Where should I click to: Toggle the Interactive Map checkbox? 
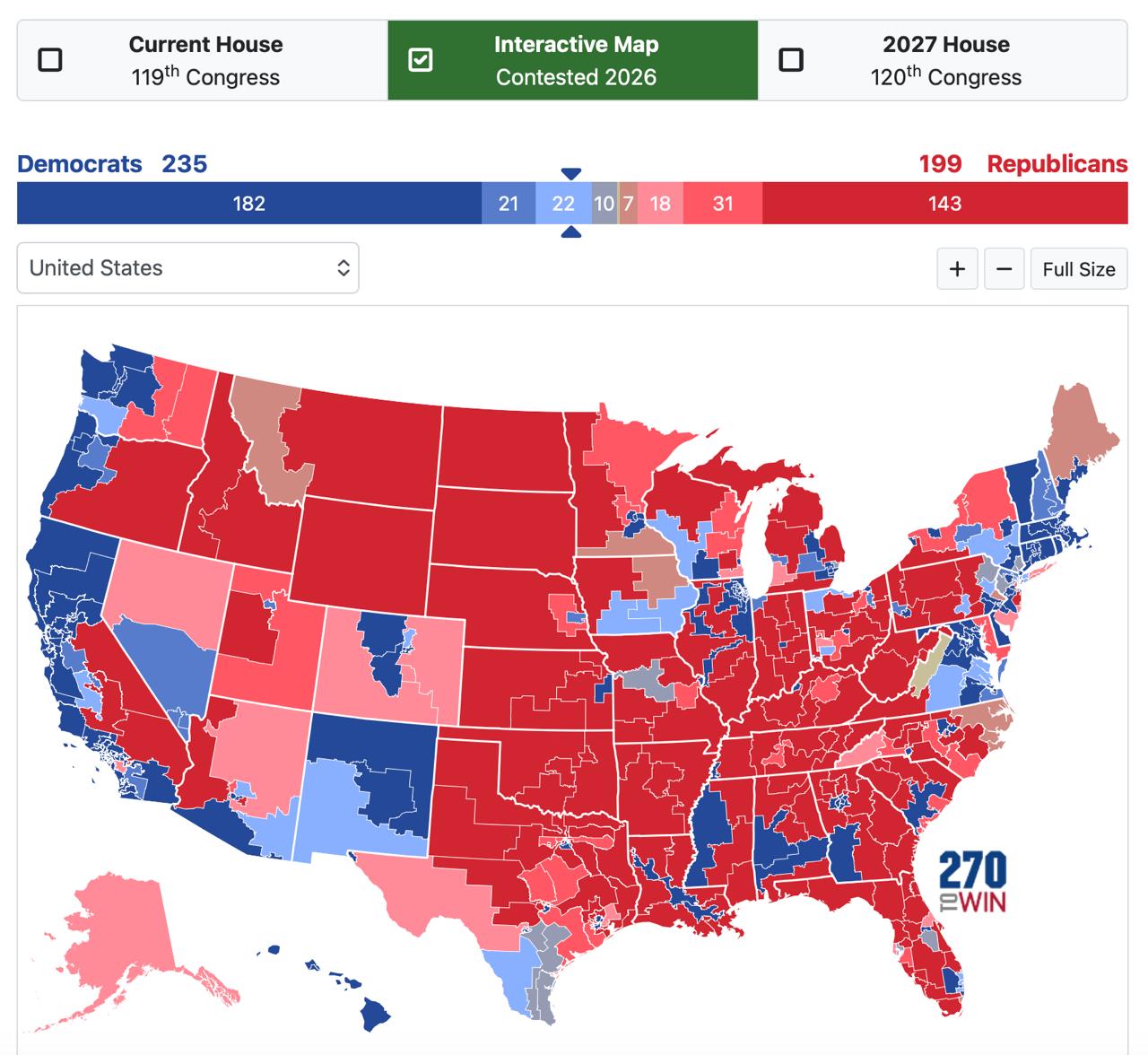pos(420,60)
